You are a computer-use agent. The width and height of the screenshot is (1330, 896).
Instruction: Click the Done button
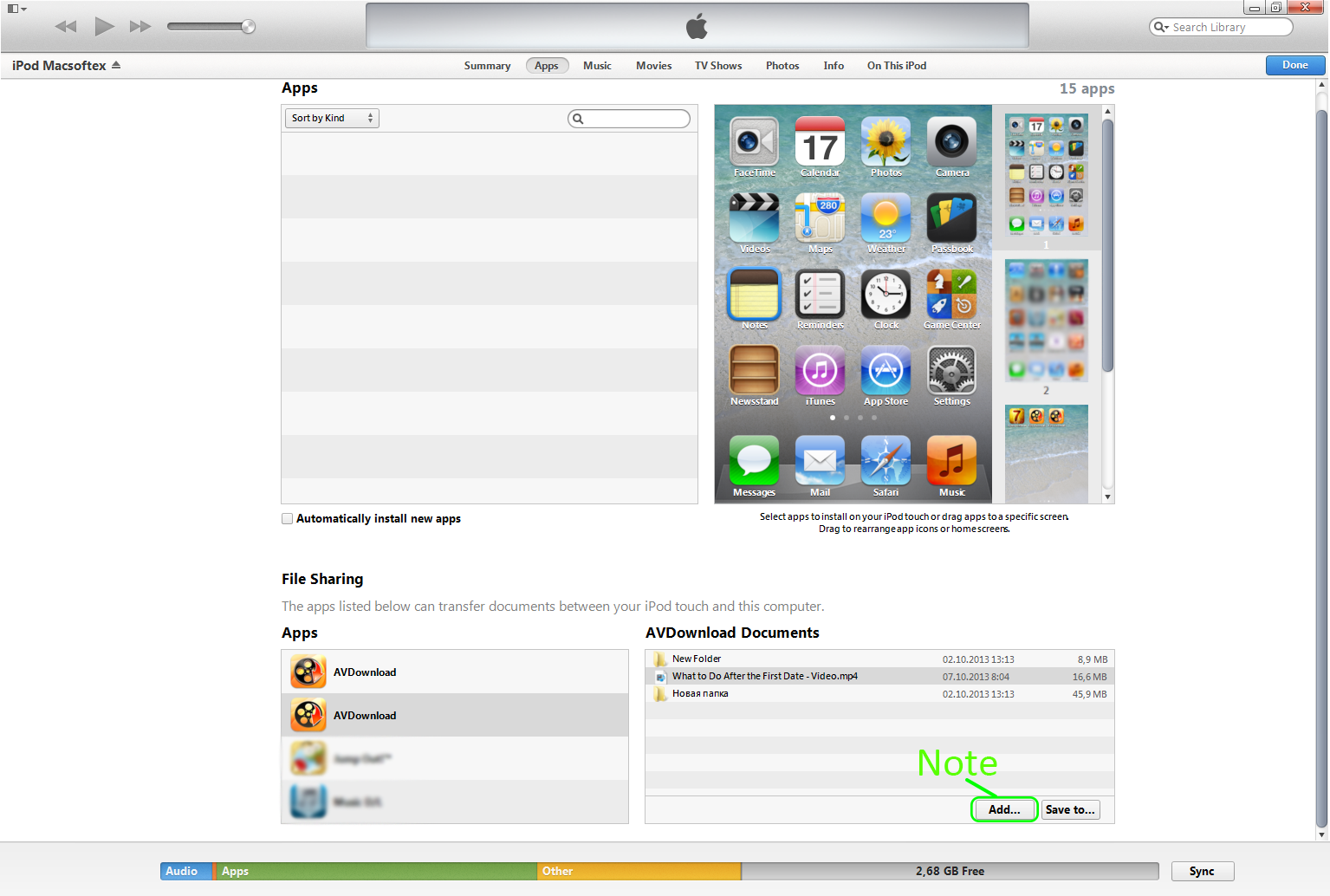point(1295,65)
